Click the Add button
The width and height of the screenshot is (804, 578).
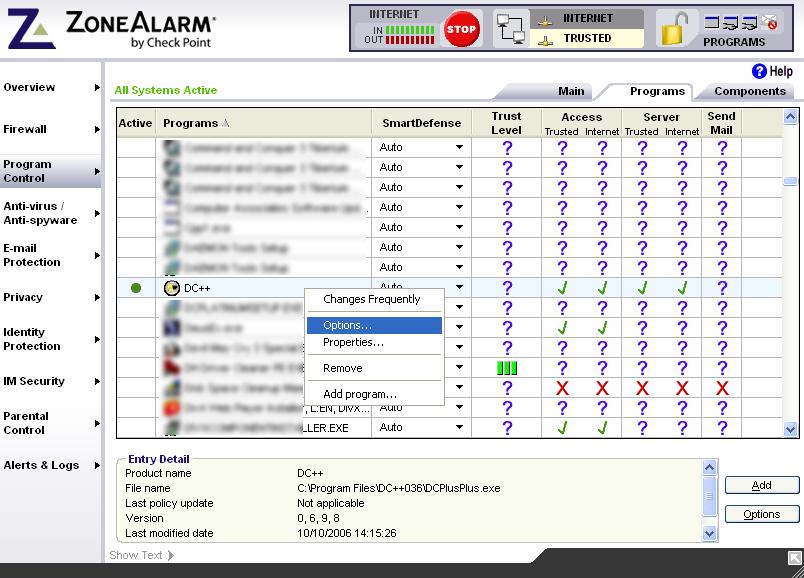coord(761,485)
